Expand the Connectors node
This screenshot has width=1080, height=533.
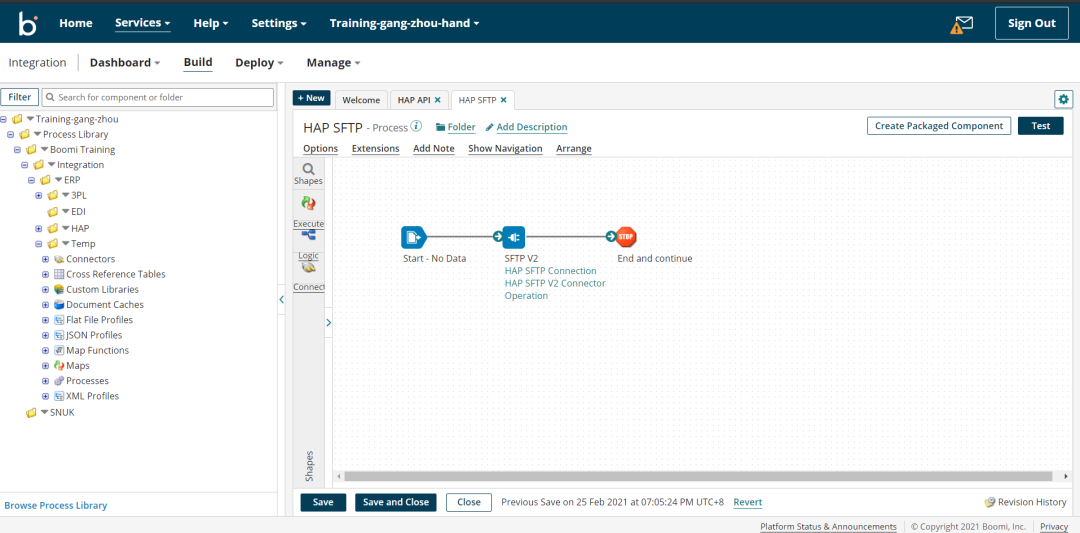click(45, 259)
